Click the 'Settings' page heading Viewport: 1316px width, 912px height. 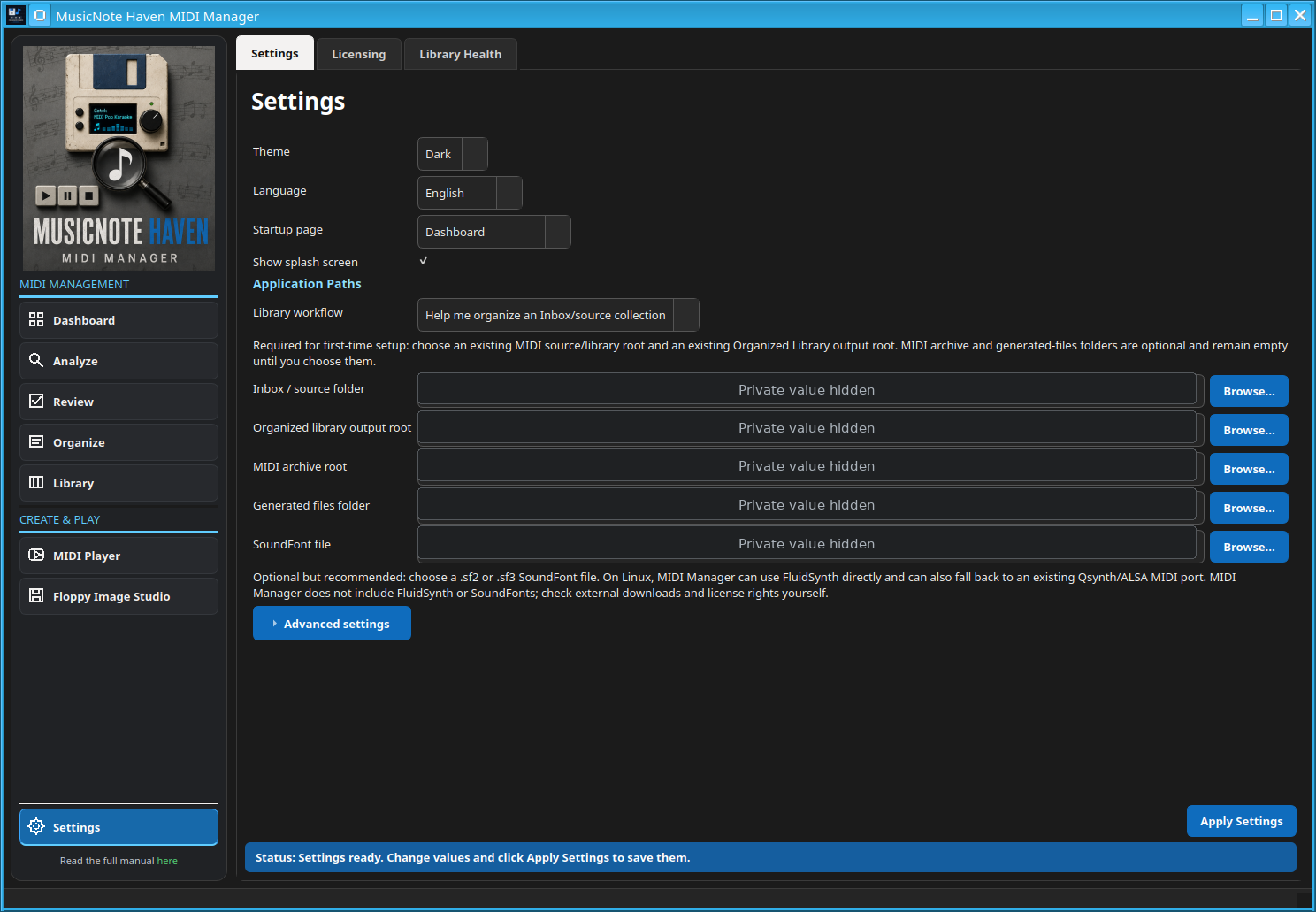point(298,102)
